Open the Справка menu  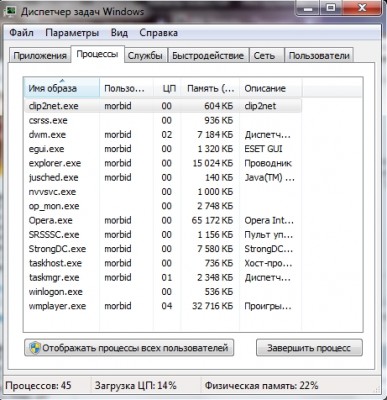[158, 33]
